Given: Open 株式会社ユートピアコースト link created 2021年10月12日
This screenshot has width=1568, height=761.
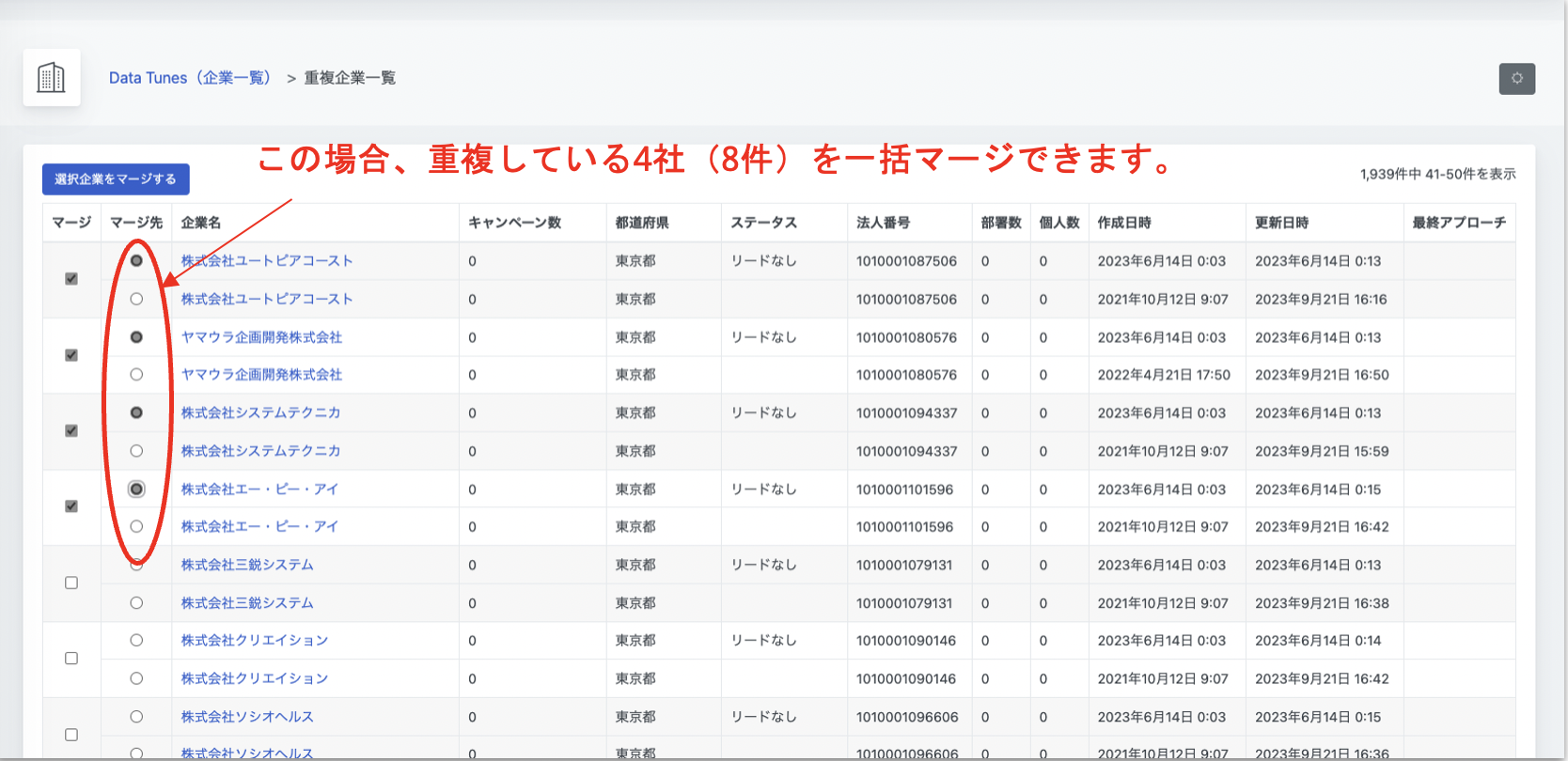Looking at the screenshot, I should point(267,299).
